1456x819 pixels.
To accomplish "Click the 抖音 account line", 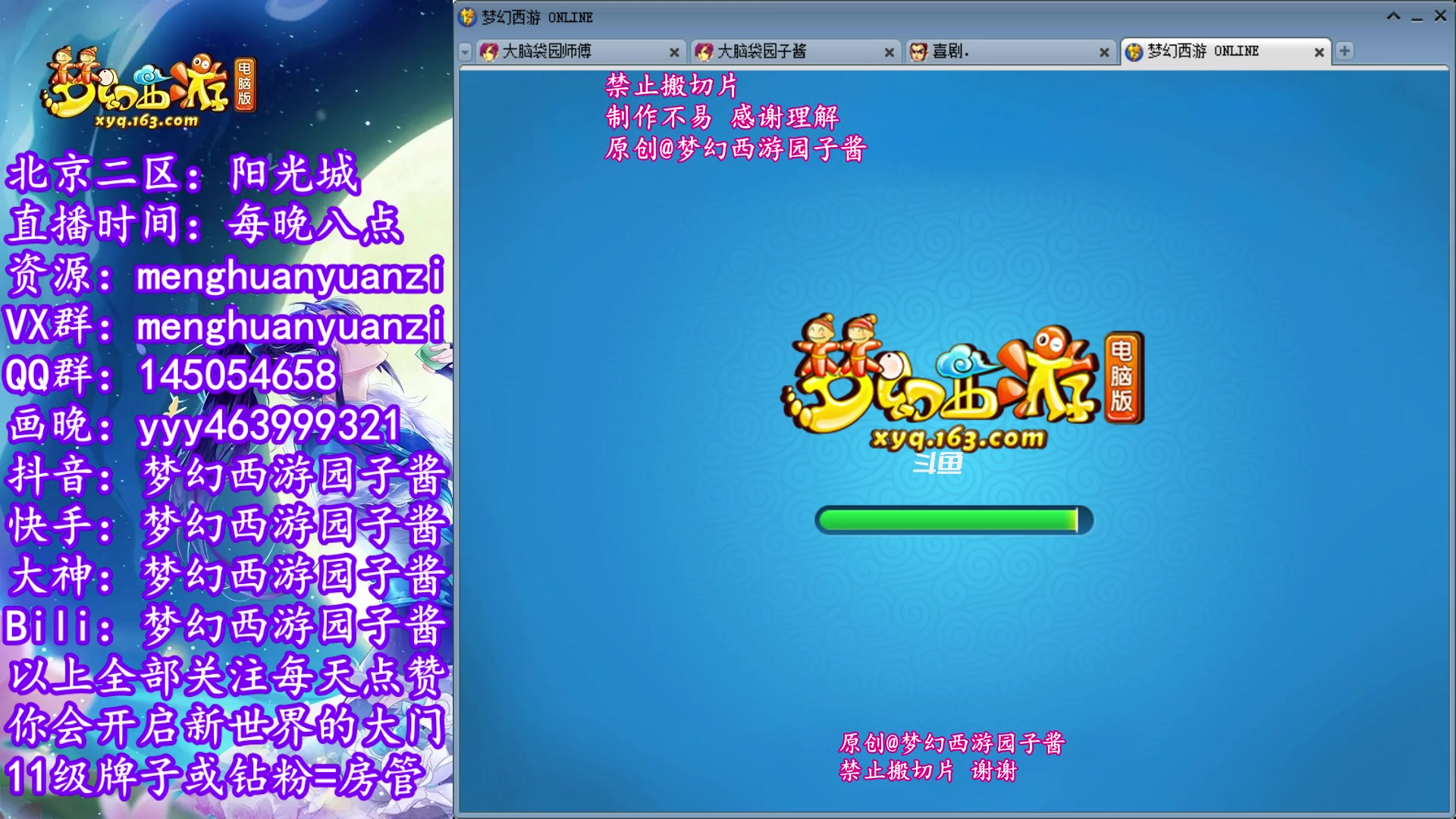I will (227, 475).
